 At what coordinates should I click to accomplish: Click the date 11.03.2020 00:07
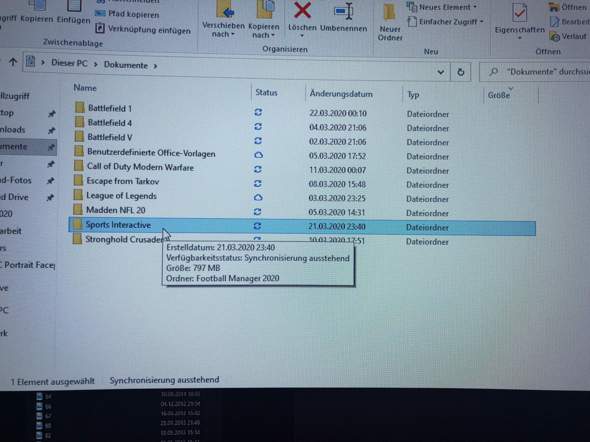[338, 170]
